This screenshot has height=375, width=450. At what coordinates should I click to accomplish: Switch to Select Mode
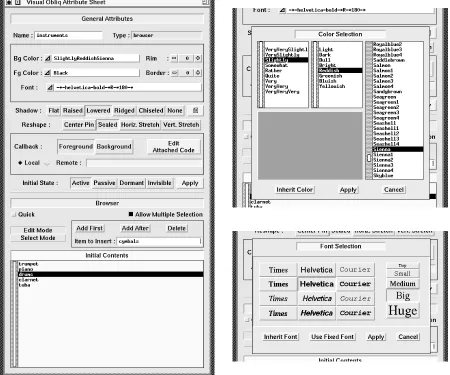pyautogui.click(x=38, y=238)
